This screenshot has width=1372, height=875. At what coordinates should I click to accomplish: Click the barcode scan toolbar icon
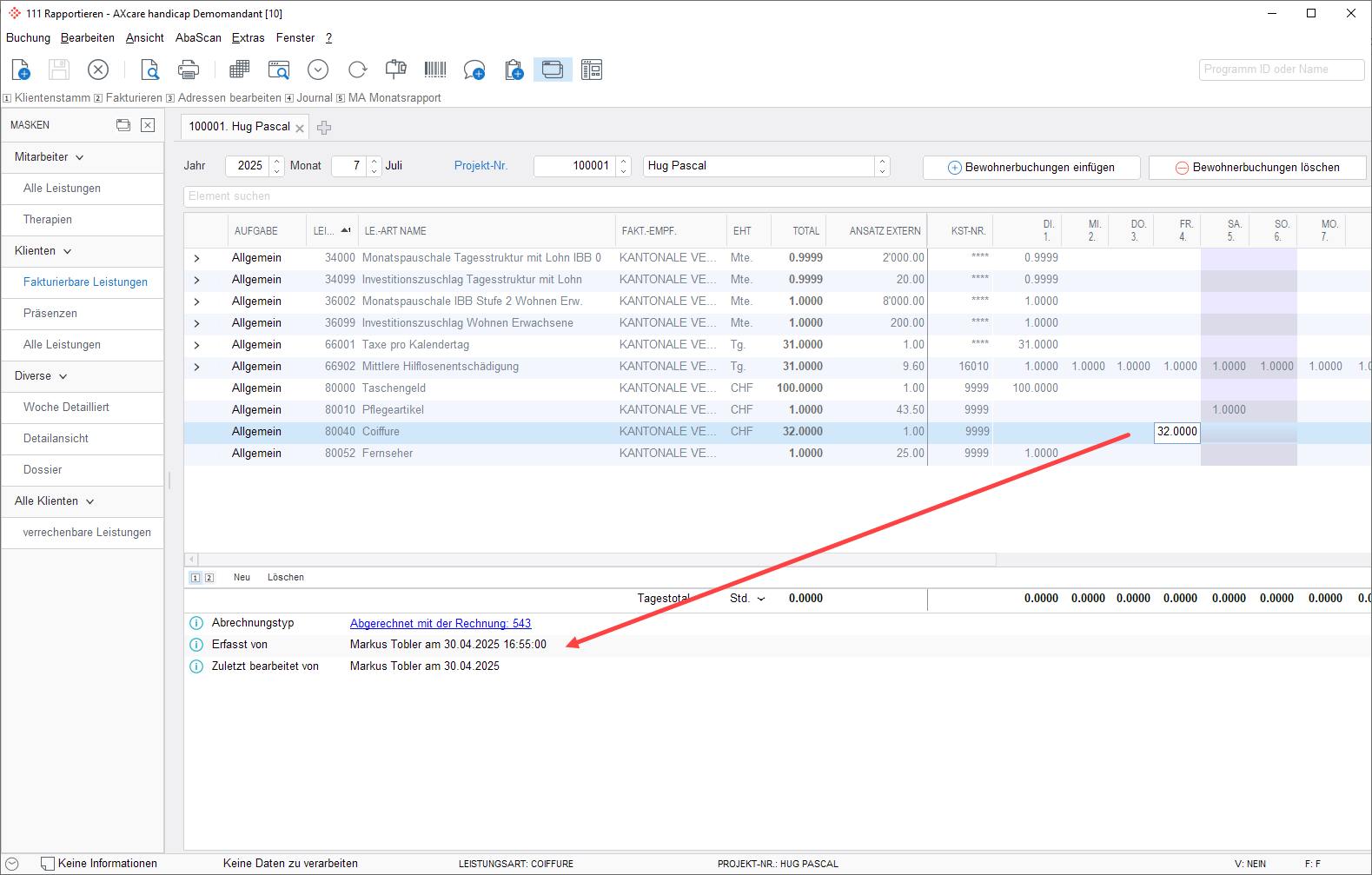pos(434,70)
